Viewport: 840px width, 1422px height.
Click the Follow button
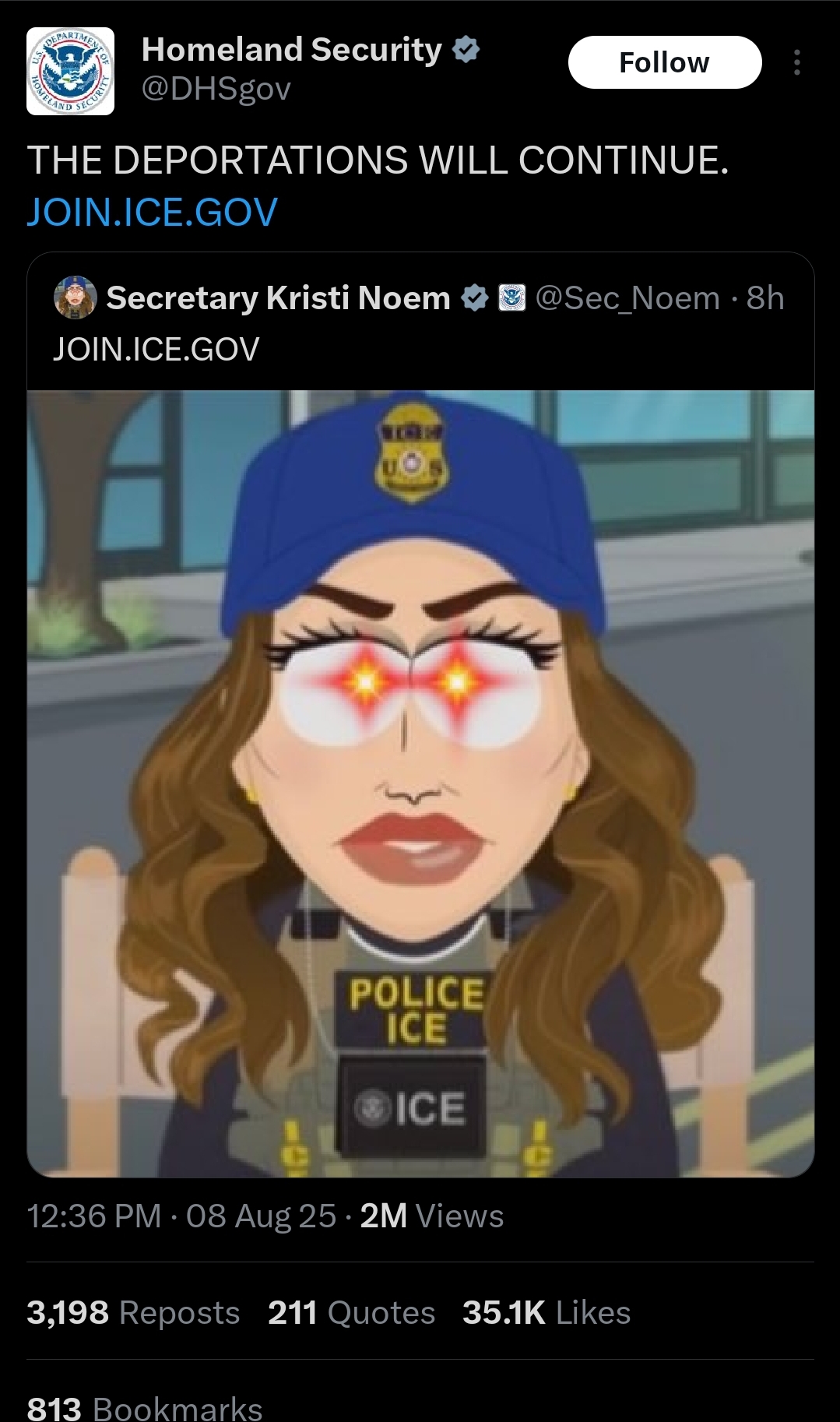[665, 62]
